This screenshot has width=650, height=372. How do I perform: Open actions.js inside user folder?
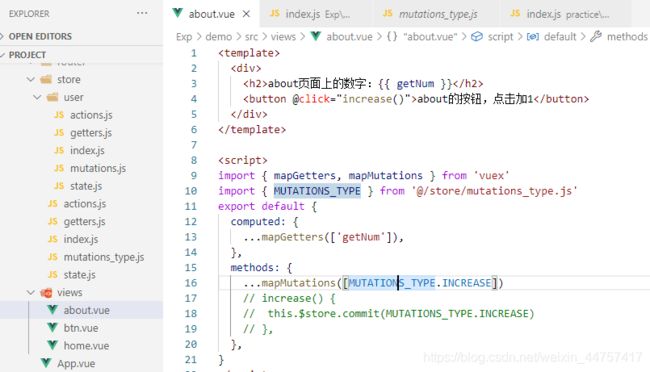pos(91,115)
